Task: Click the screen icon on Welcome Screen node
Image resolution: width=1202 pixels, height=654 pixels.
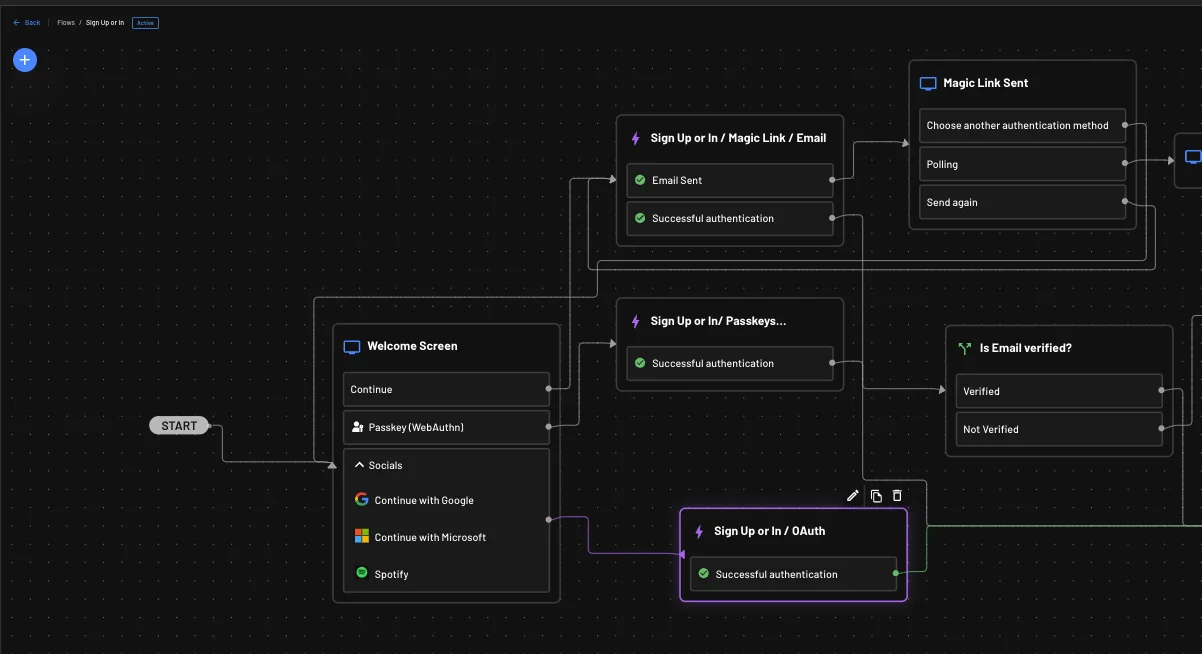Action: 352,347
